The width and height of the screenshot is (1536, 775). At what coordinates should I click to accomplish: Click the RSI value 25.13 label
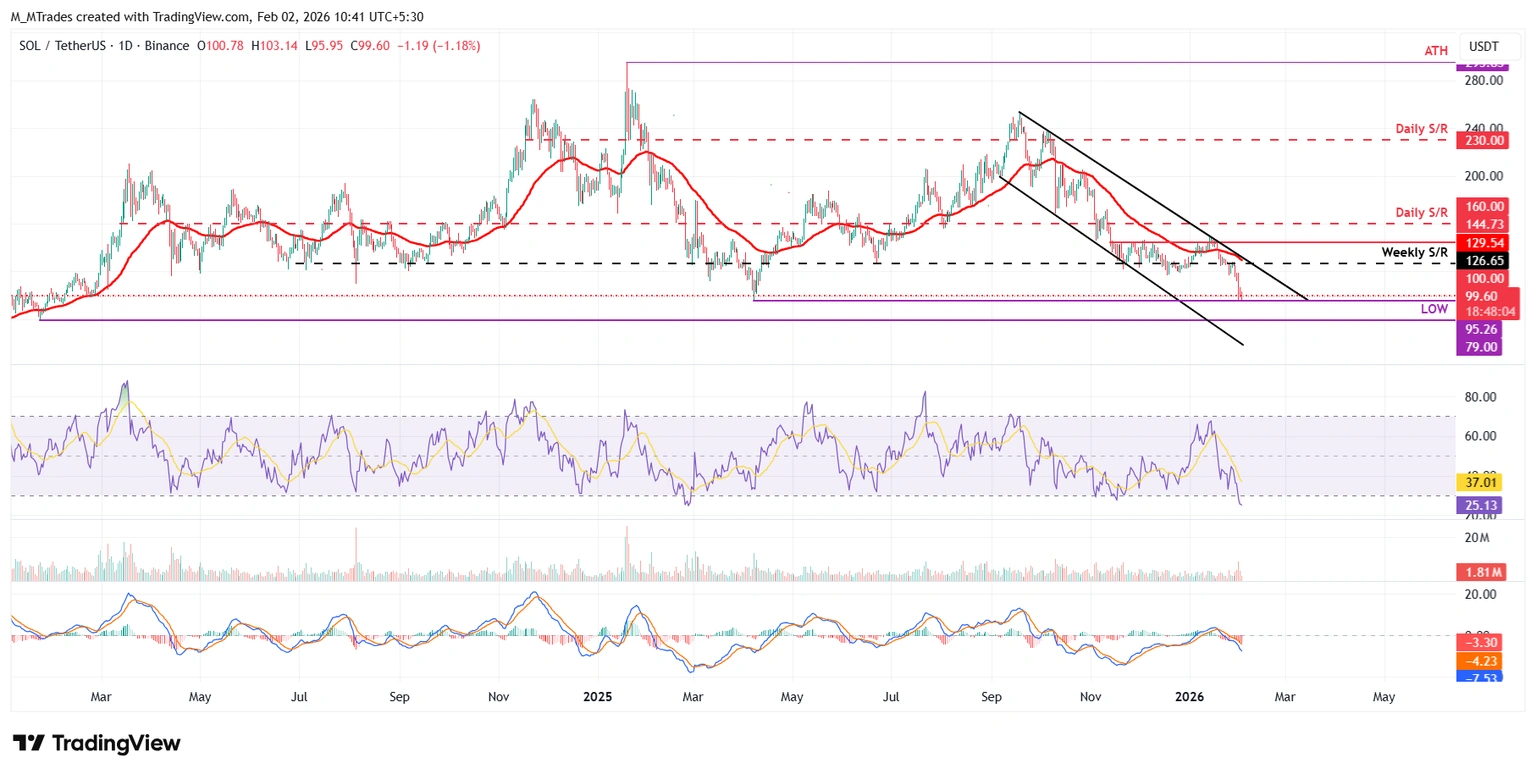(1480, 506)
